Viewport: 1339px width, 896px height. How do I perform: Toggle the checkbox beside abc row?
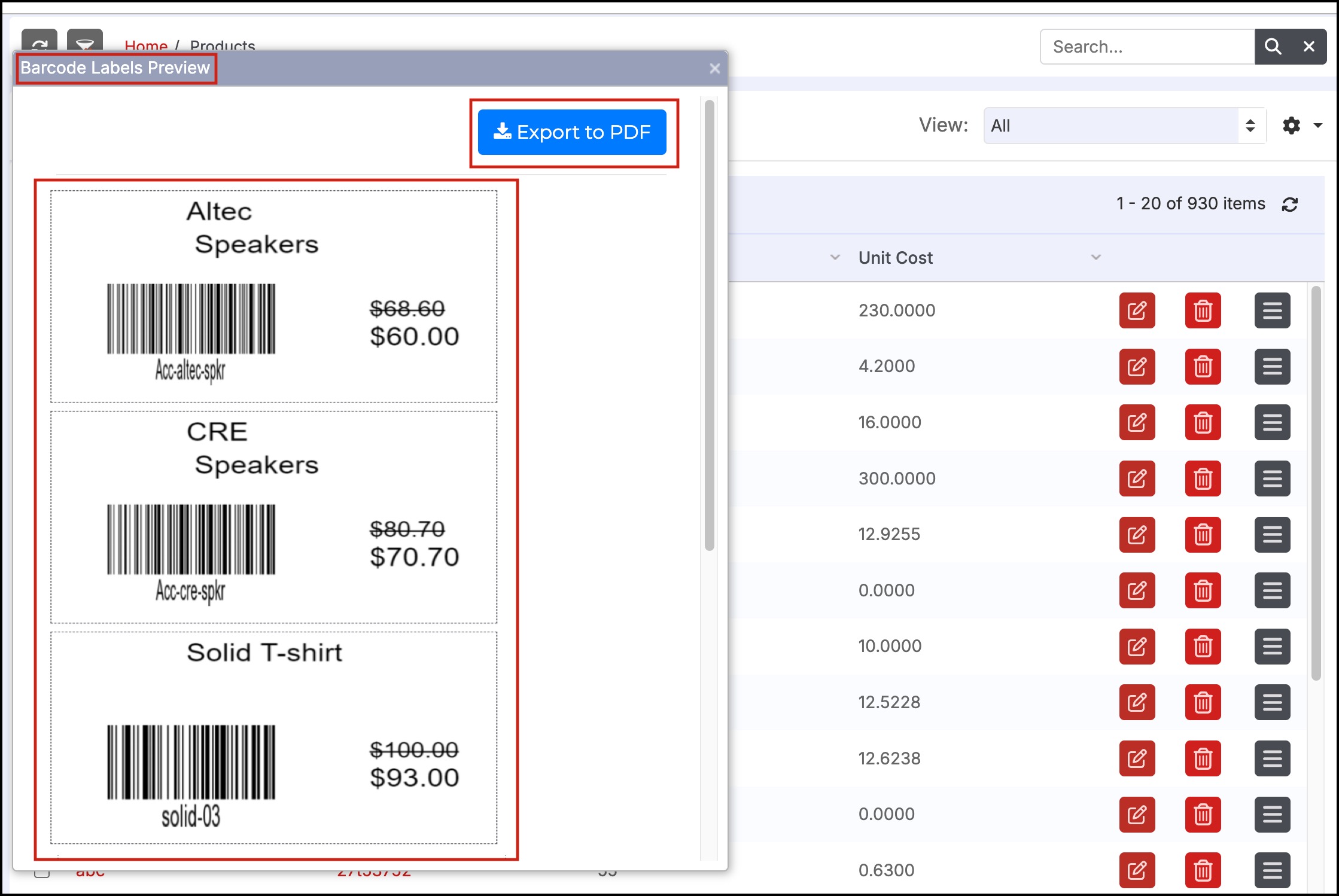pos(42,873)
